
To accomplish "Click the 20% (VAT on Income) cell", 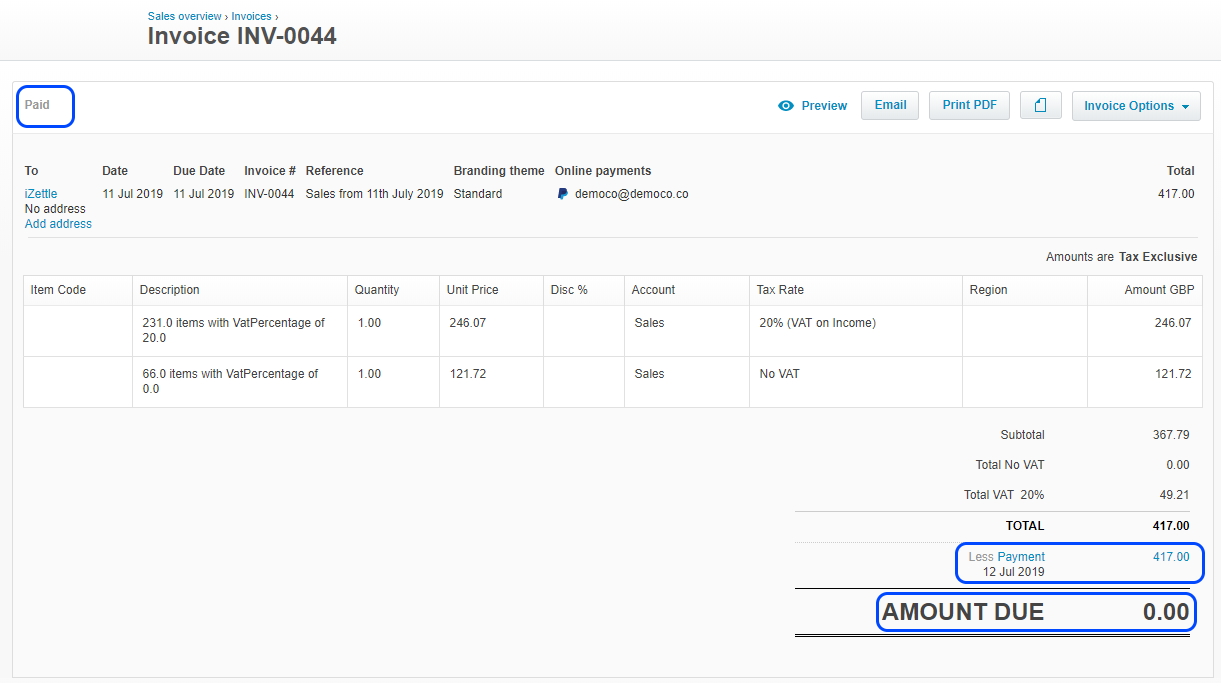I will 817,323.
